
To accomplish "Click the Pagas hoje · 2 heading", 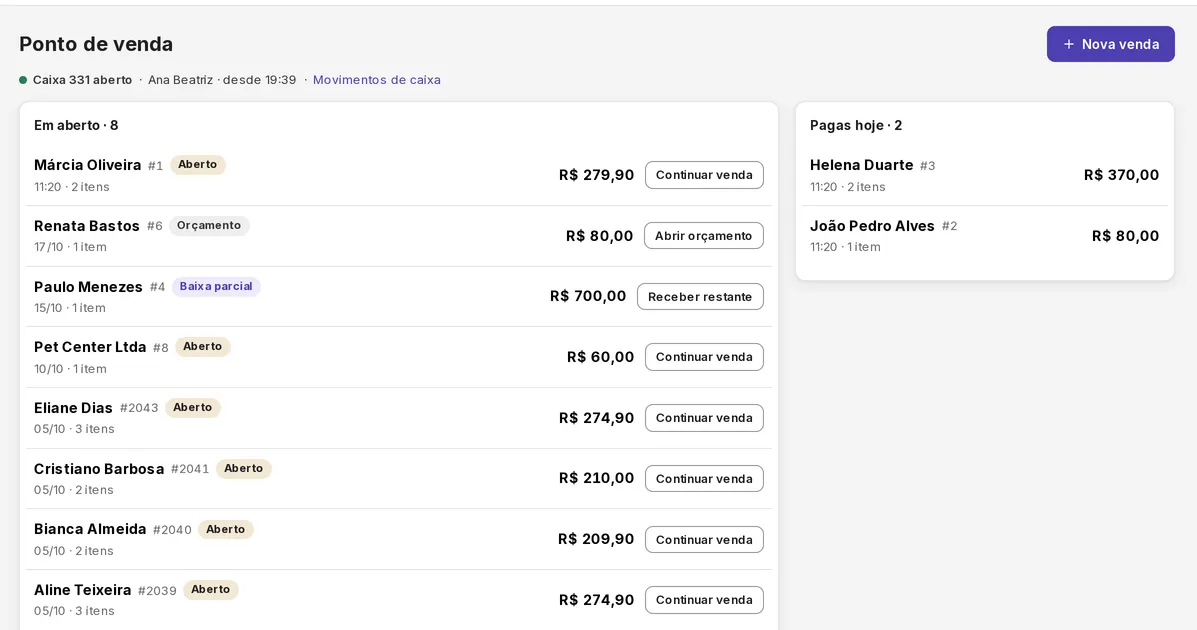I will (856, 125).
